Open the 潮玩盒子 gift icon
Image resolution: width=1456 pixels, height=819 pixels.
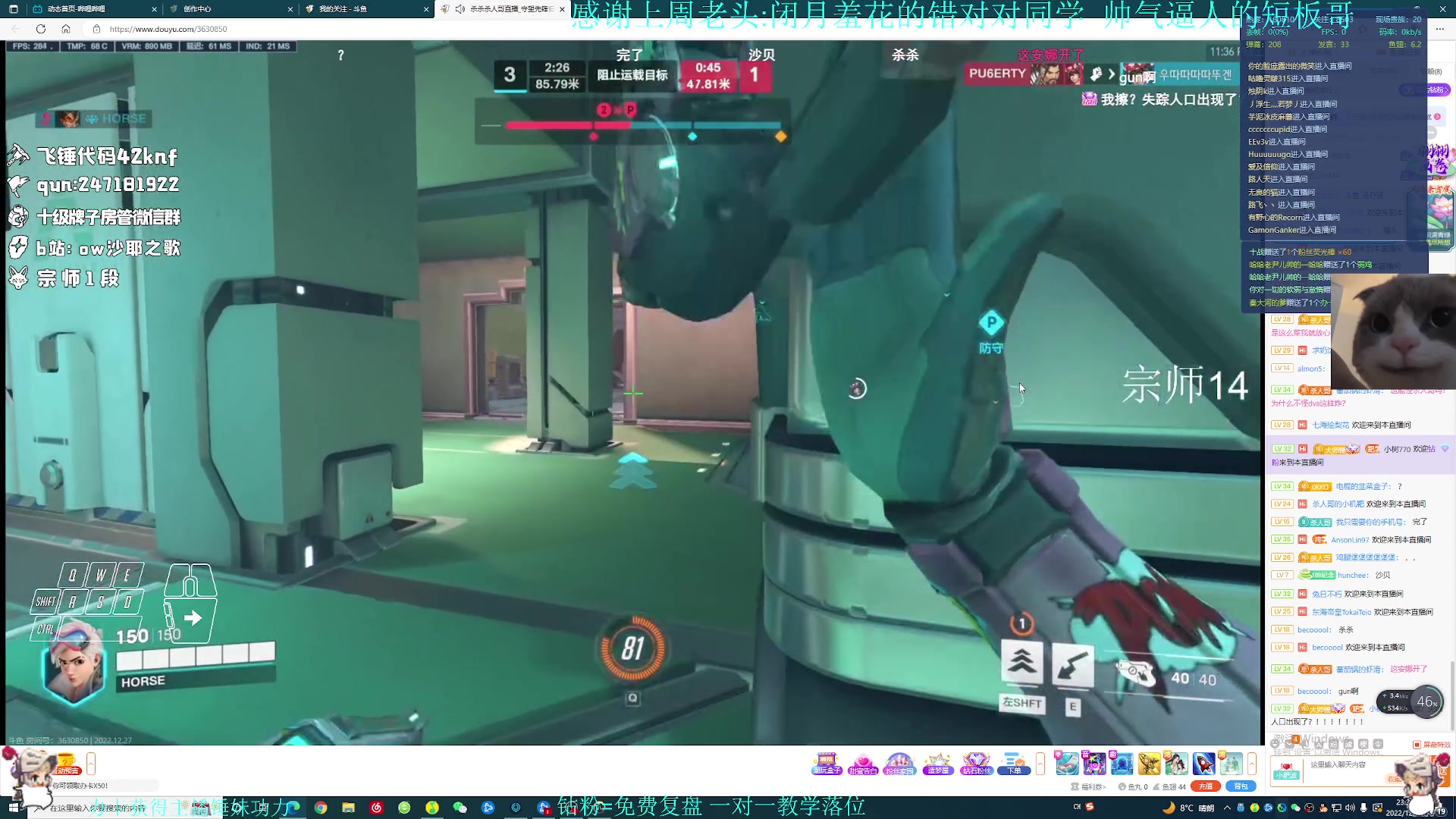[827, 764]
